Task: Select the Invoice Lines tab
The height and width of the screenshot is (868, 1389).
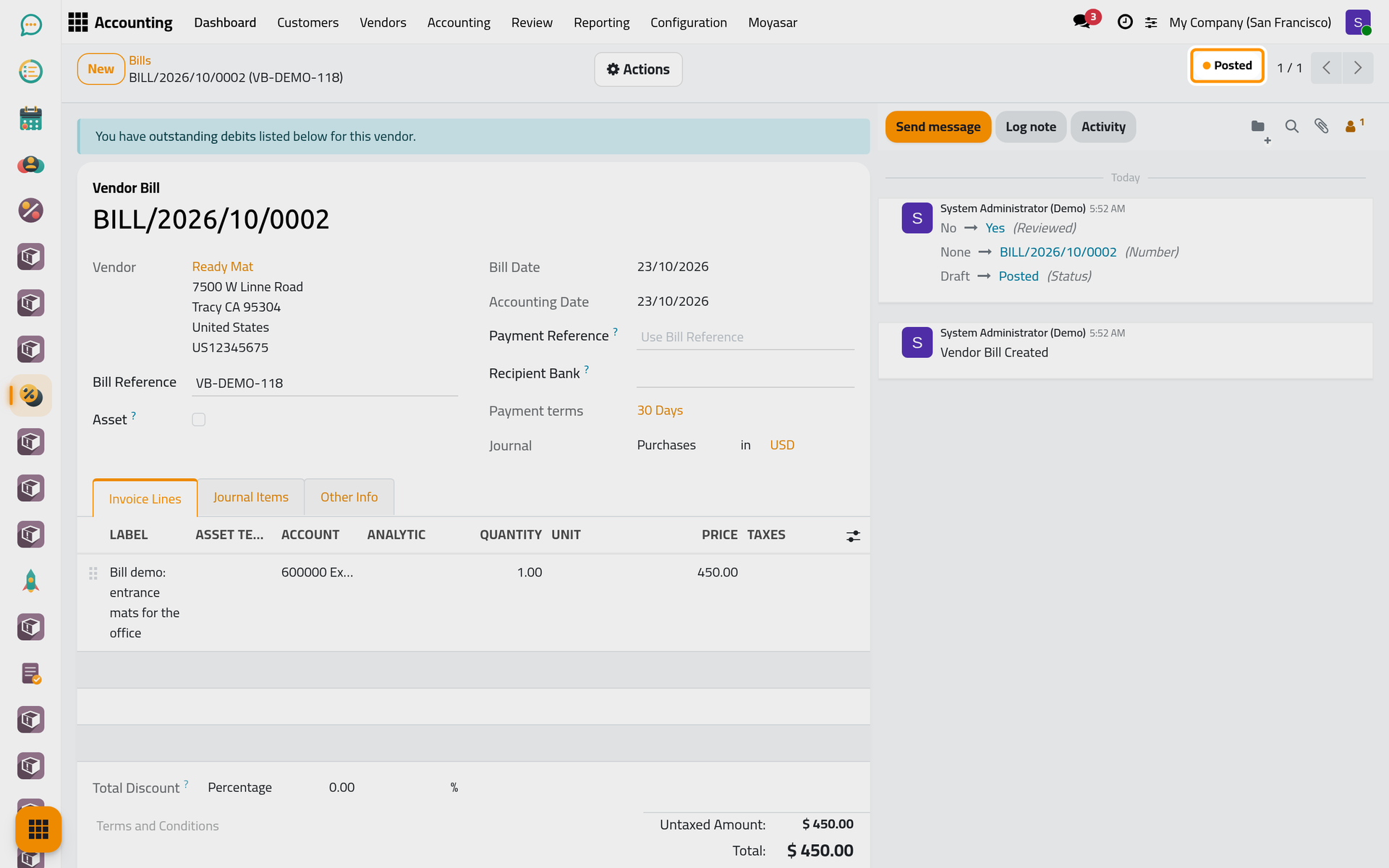Action: click(x=145, y=498)
